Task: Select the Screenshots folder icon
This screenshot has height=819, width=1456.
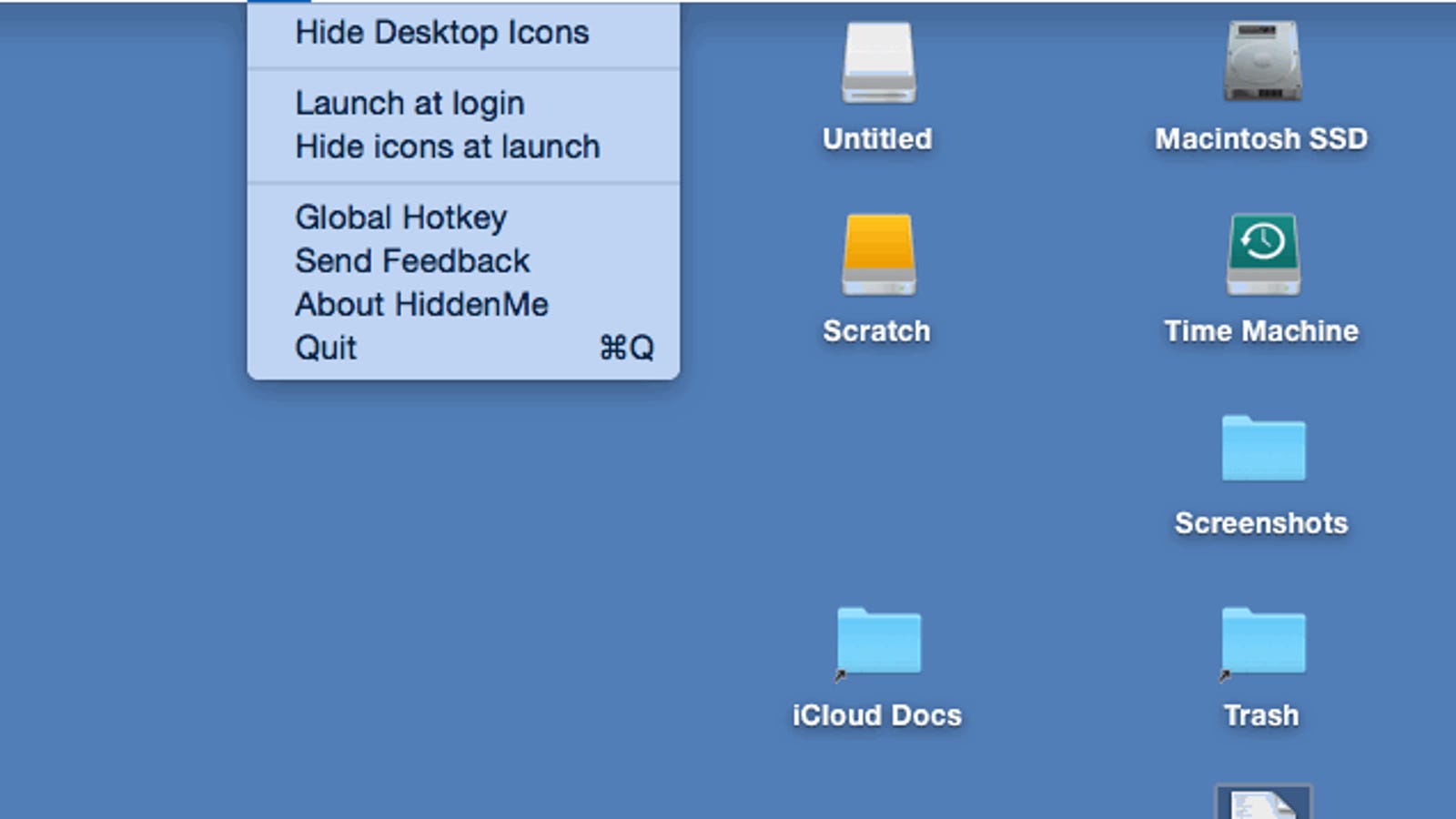Action: tap(1263, 448)
